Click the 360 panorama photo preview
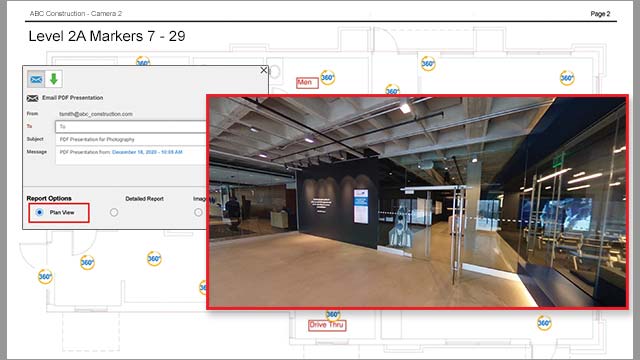This screenshot has height=360, width=640. 417,202
